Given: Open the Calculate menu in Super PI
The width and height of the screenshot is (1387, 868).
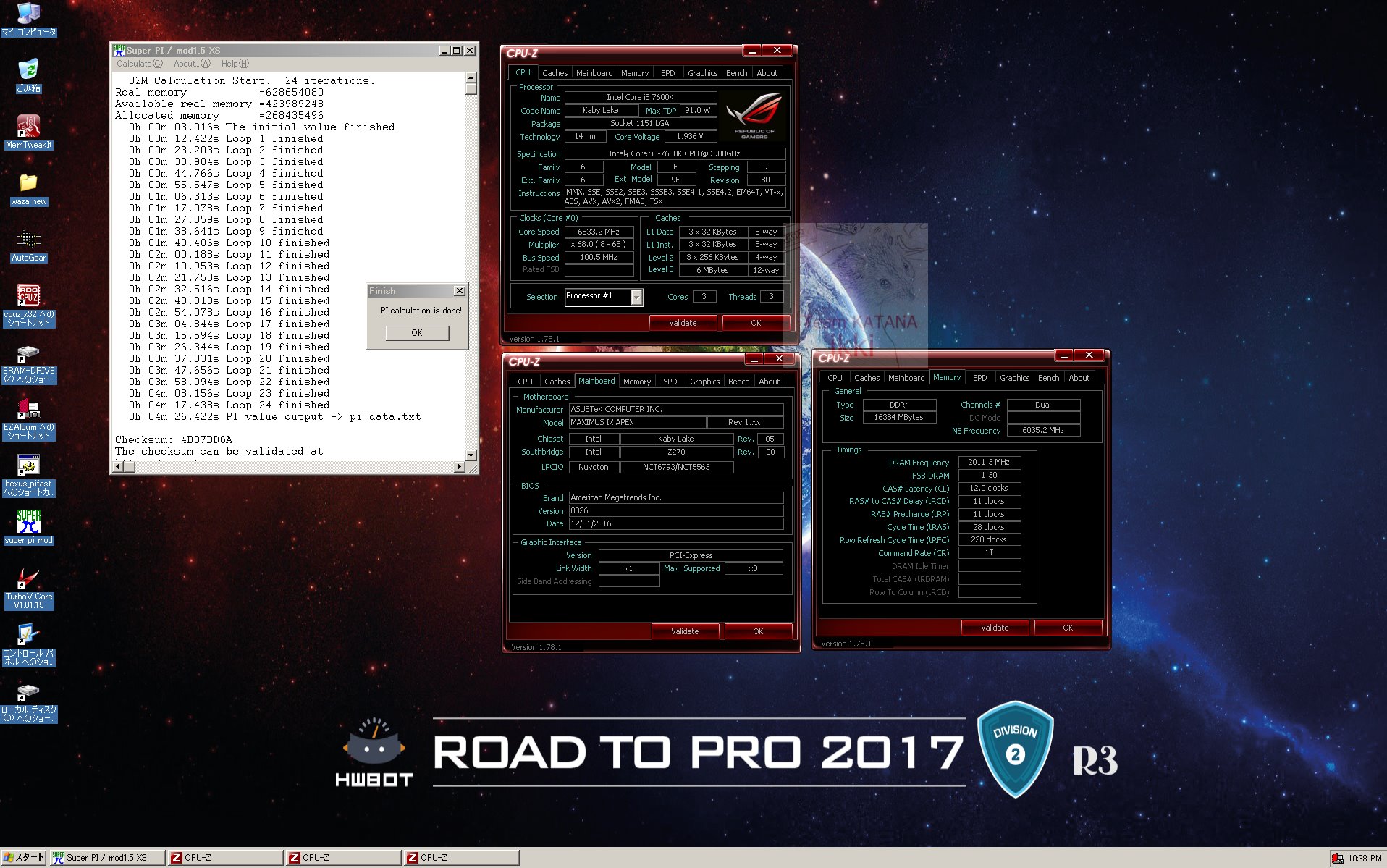Looking at the screenshot, I should click(x=140, y=64).
